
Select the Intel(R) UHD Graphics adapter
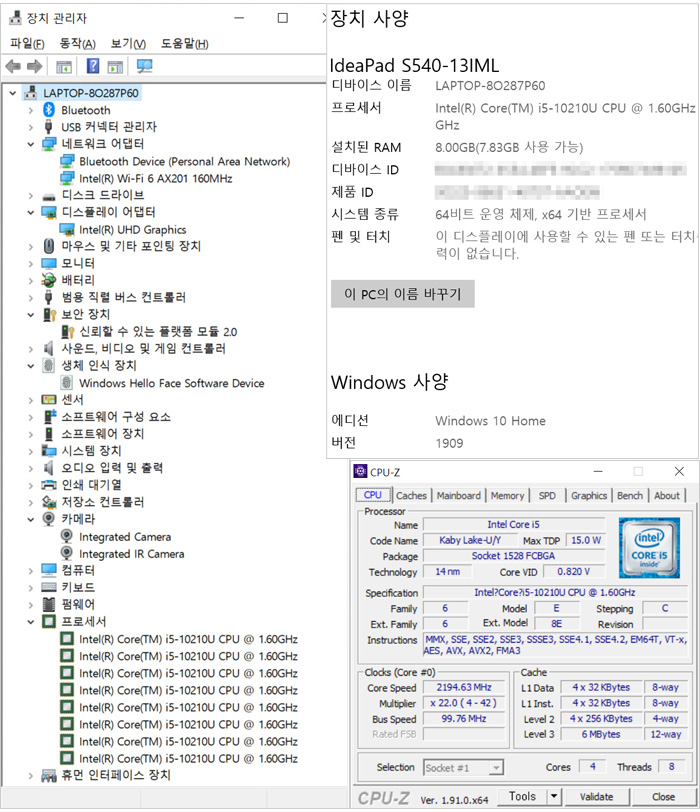pyautogui.click(x=132, y=229)
